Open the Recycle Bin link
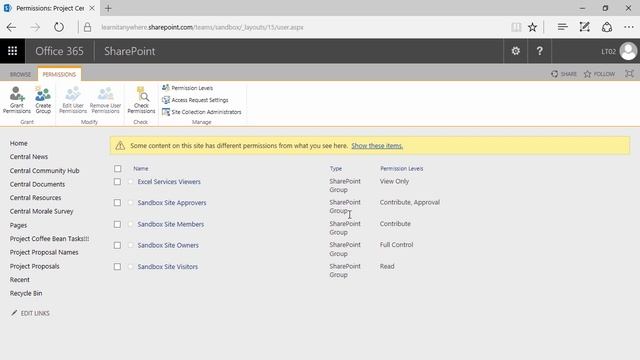640x360 pixels. 26,293
